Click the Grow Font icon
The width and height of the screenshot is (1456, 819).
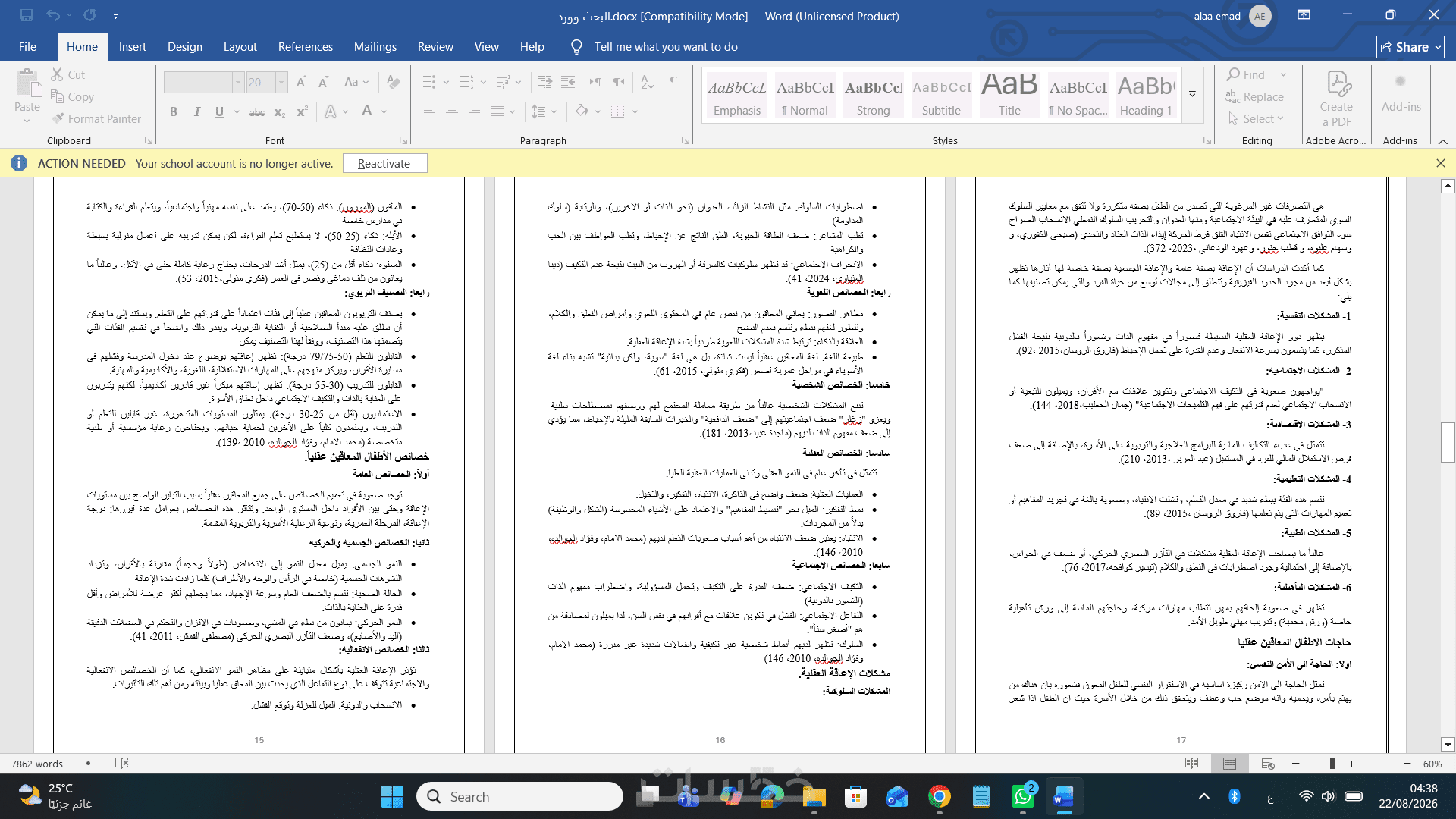coord(301,82)
